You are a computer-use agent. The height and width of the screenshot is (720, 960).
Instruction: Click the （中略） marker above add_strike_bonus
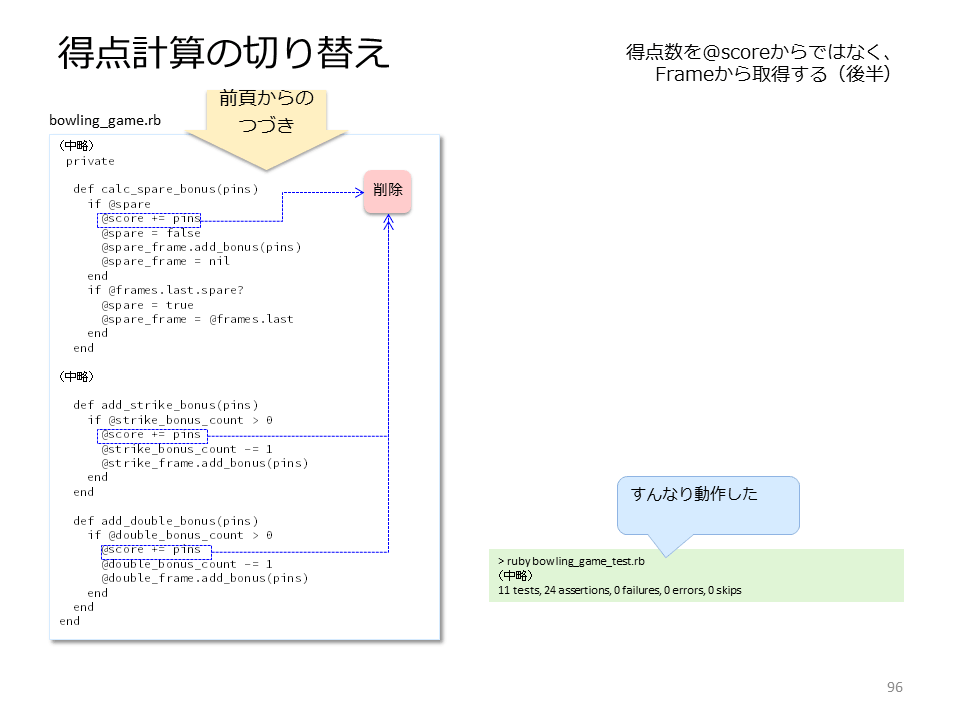pyautogui.click(x=77, y=377)
